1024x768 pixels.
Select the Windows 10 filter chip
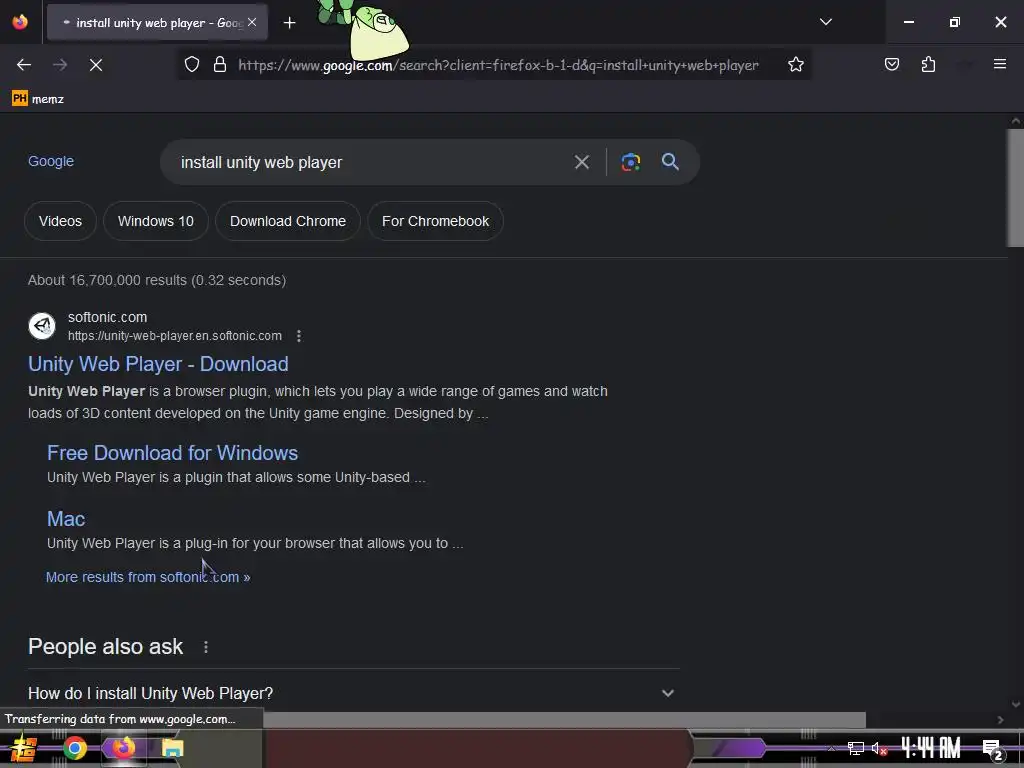click(x=155, y=221)
